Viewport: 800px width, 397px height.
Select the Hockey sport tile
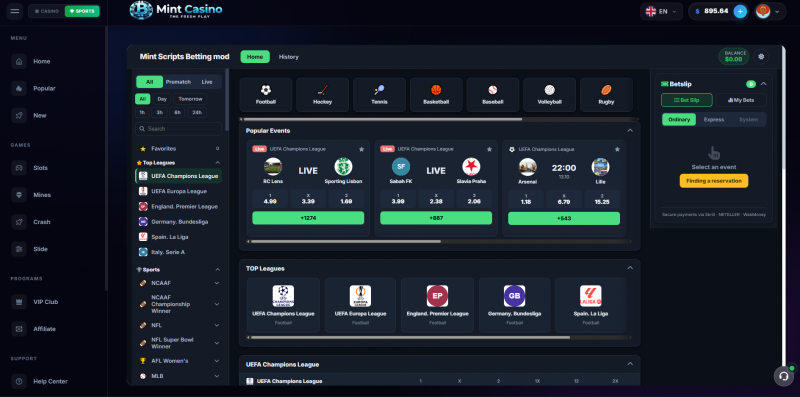[322, 94]
